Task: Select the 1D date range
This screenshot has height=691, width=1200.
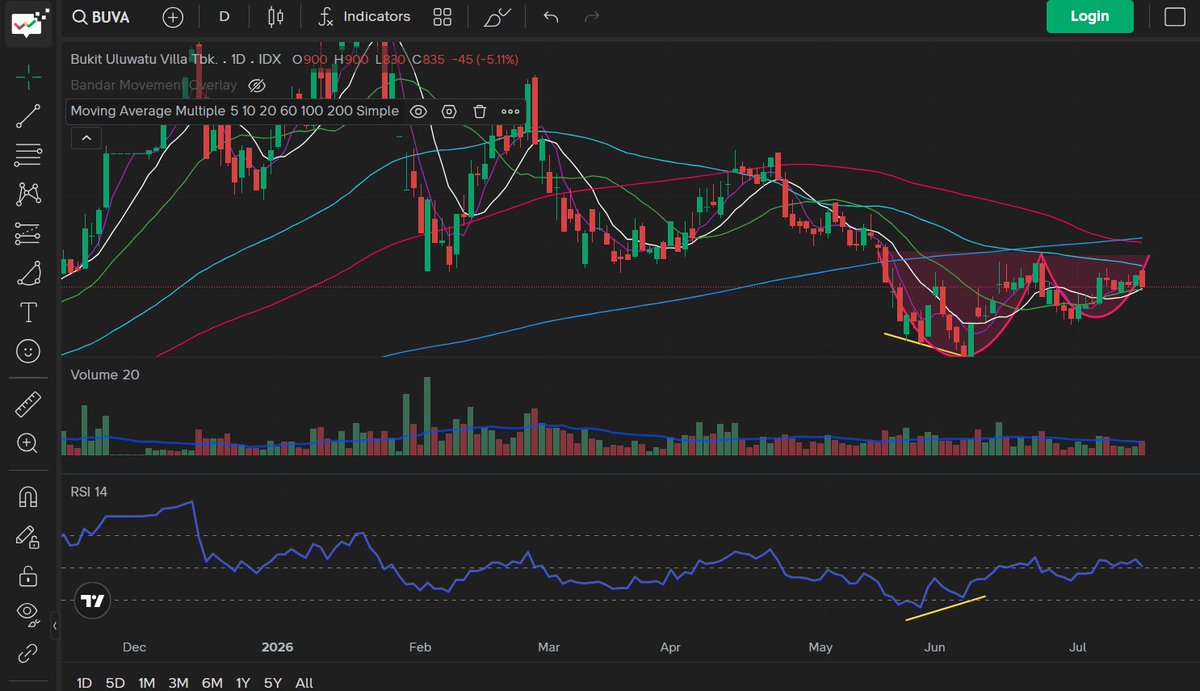Action: point(85,683)
